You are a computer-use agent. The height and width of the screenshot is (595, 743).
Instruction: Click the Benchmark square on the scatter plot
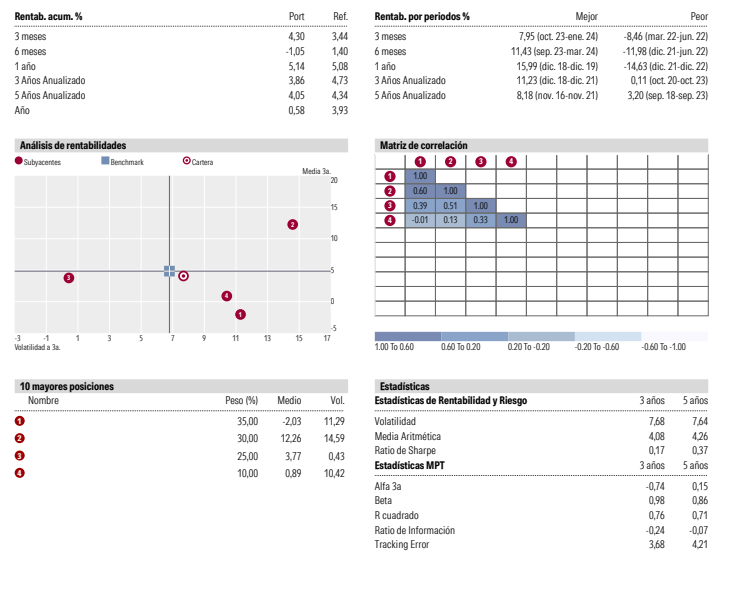(x=170, y=270)
